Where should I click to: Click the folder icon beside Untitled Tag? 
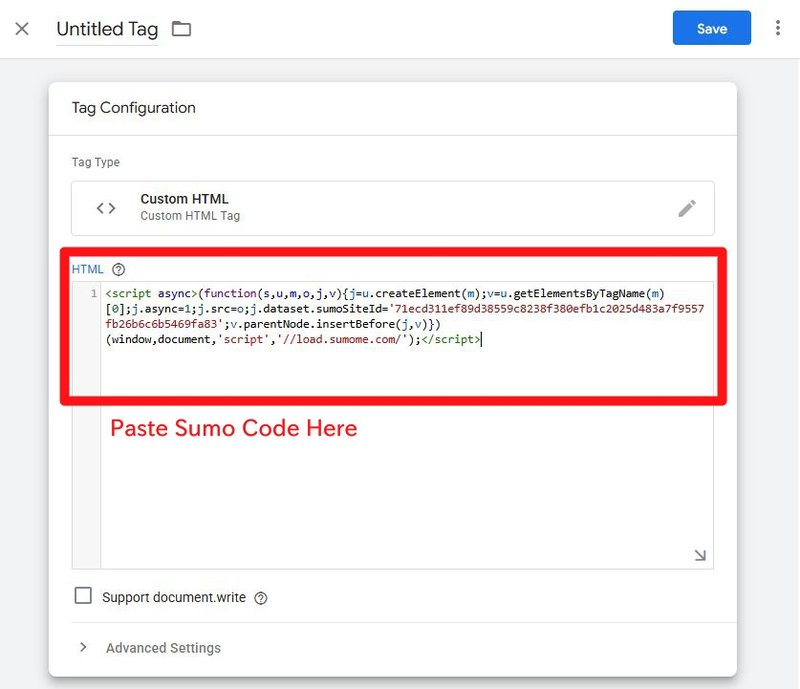[x=181, y=29]
